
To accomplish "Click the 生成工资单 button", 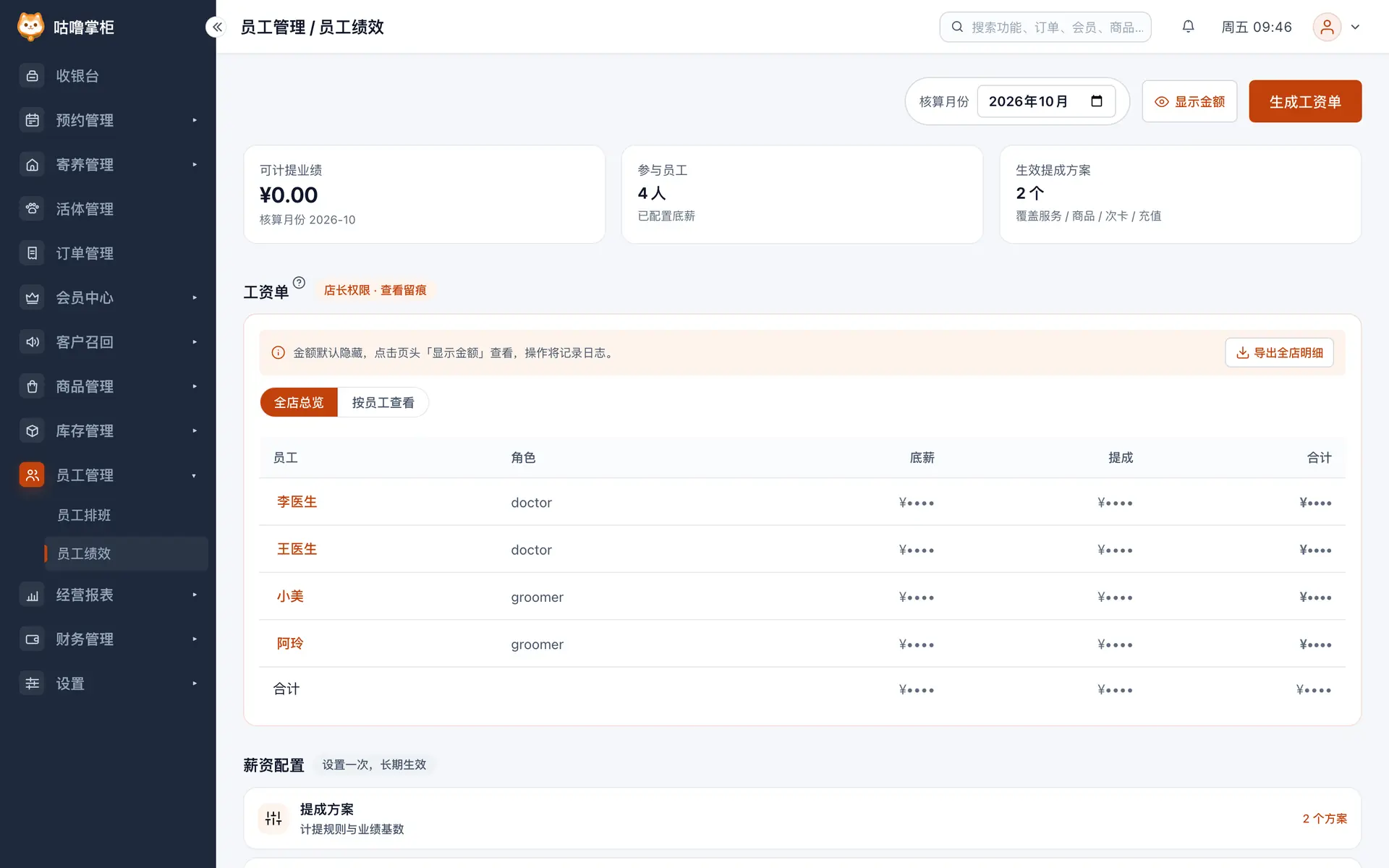I will click(x=1305, y=101).
